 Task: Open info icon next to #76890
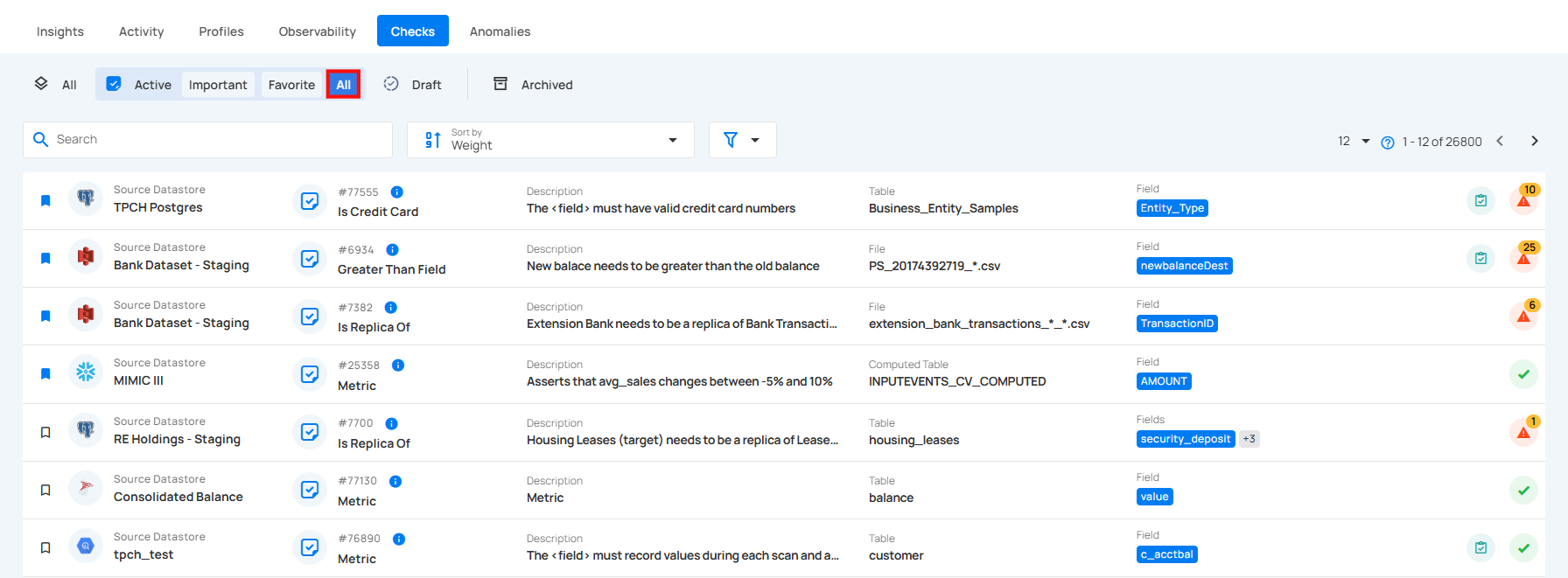399,539
